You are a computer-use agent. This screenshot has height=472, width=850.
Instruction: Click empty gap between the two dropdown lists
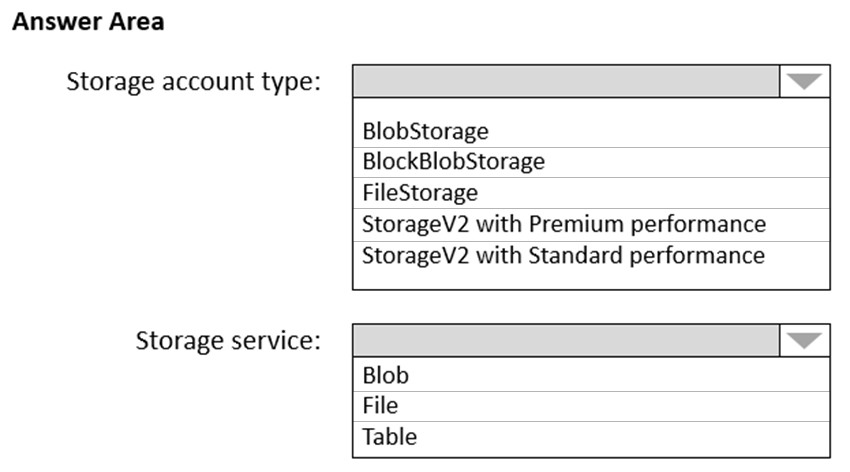click(591, 307)
